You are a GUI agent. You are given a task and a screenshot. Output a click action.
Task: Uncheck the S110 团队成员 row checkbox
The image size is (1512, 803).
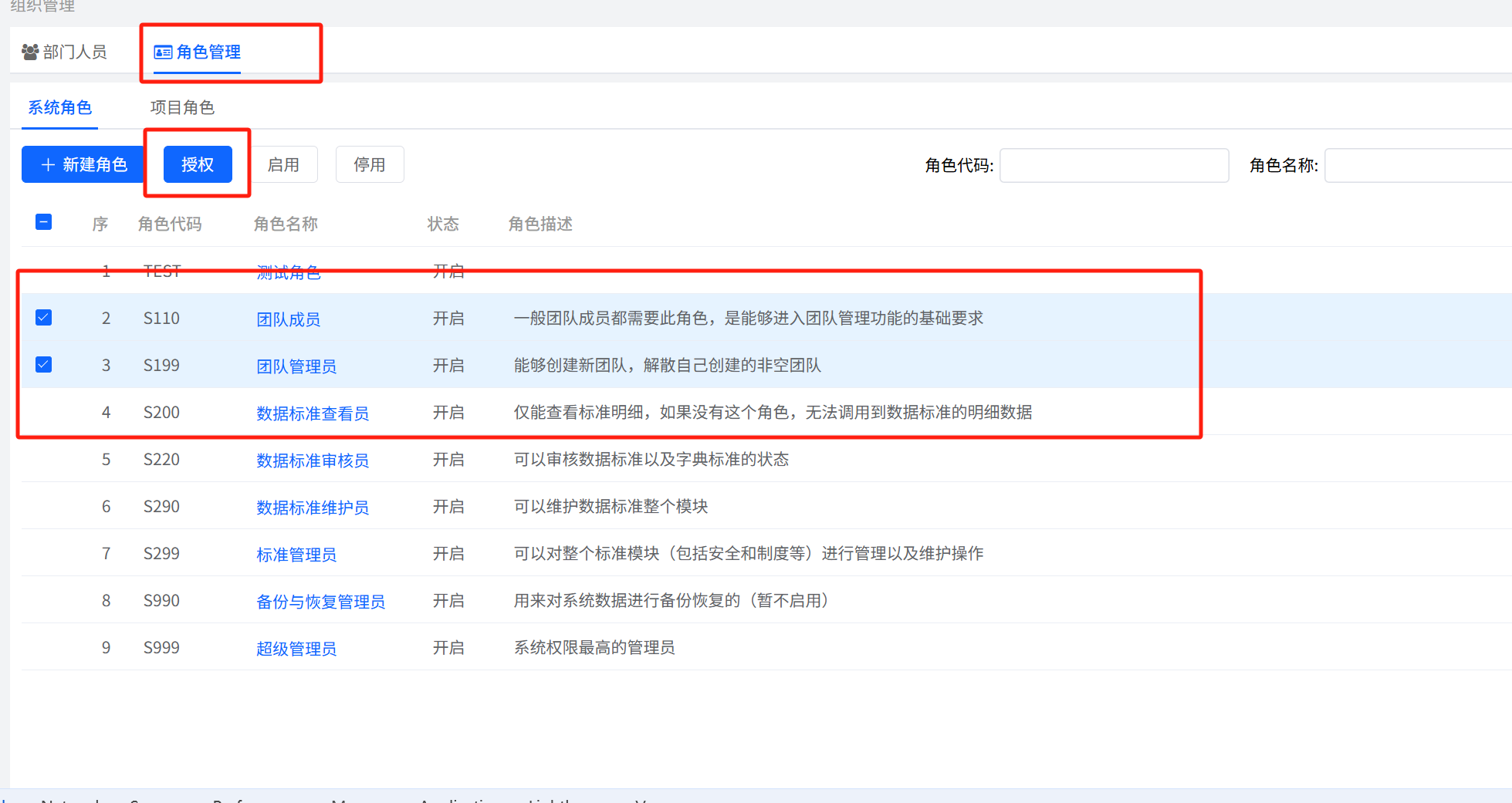(44, 318)
